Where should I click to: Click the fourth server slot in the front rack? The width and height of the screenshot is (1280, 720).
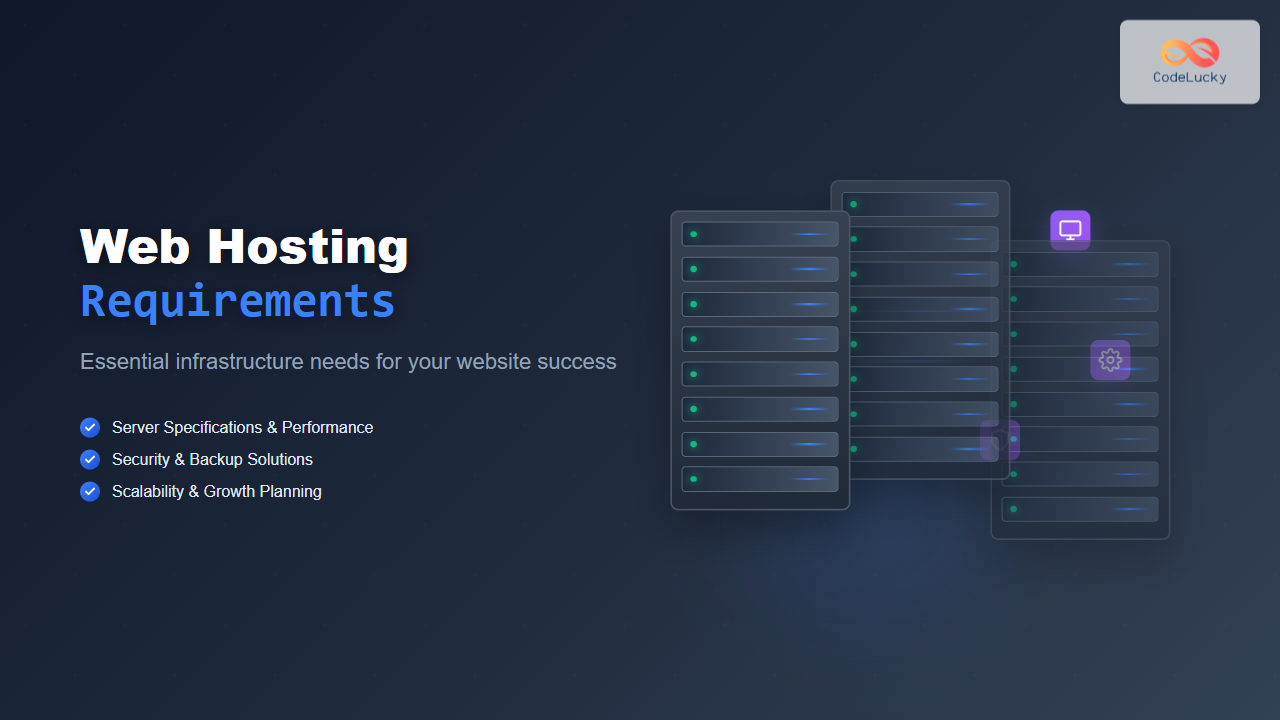pos(760,339)
